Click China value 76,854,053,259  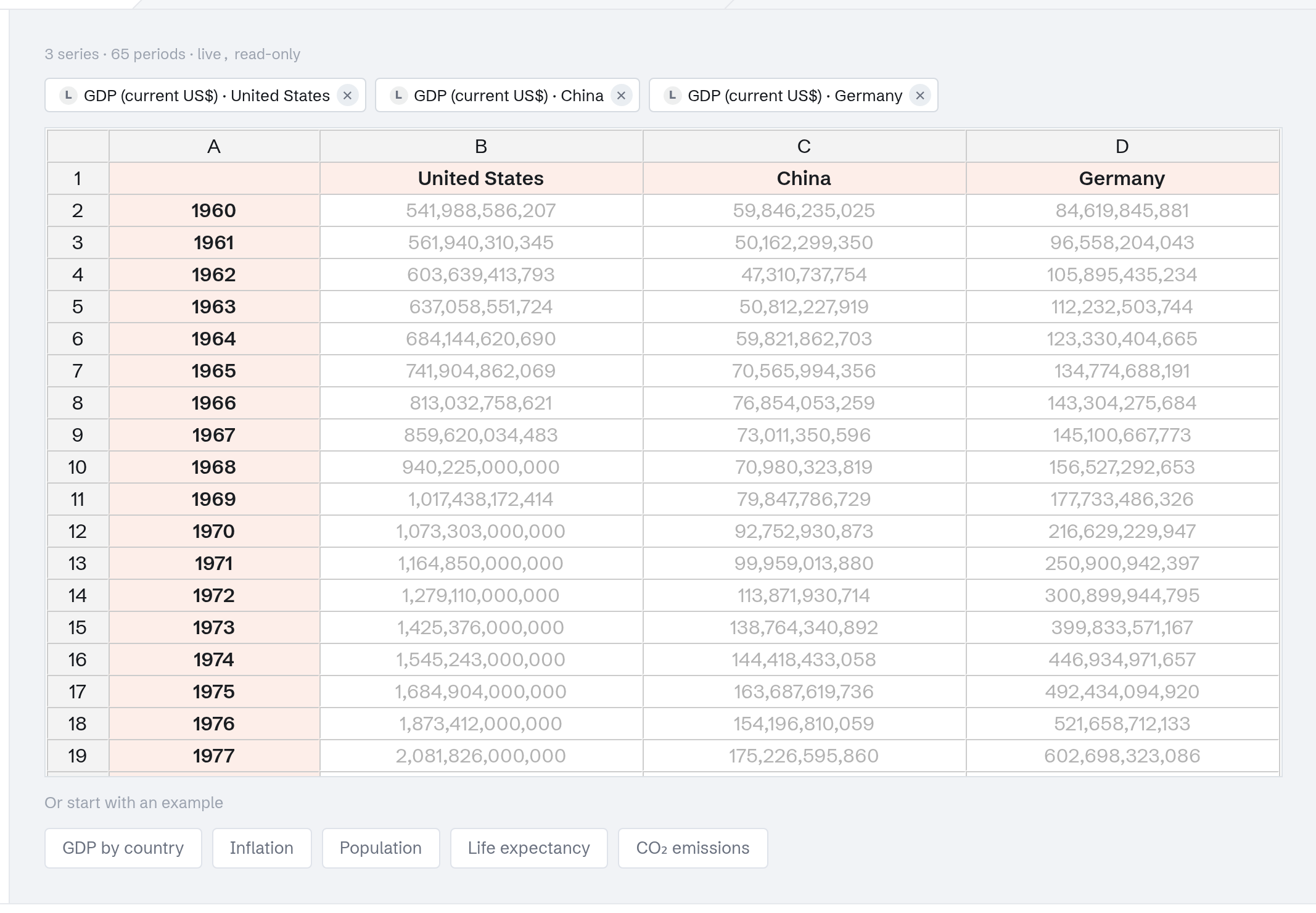[804, 403]
